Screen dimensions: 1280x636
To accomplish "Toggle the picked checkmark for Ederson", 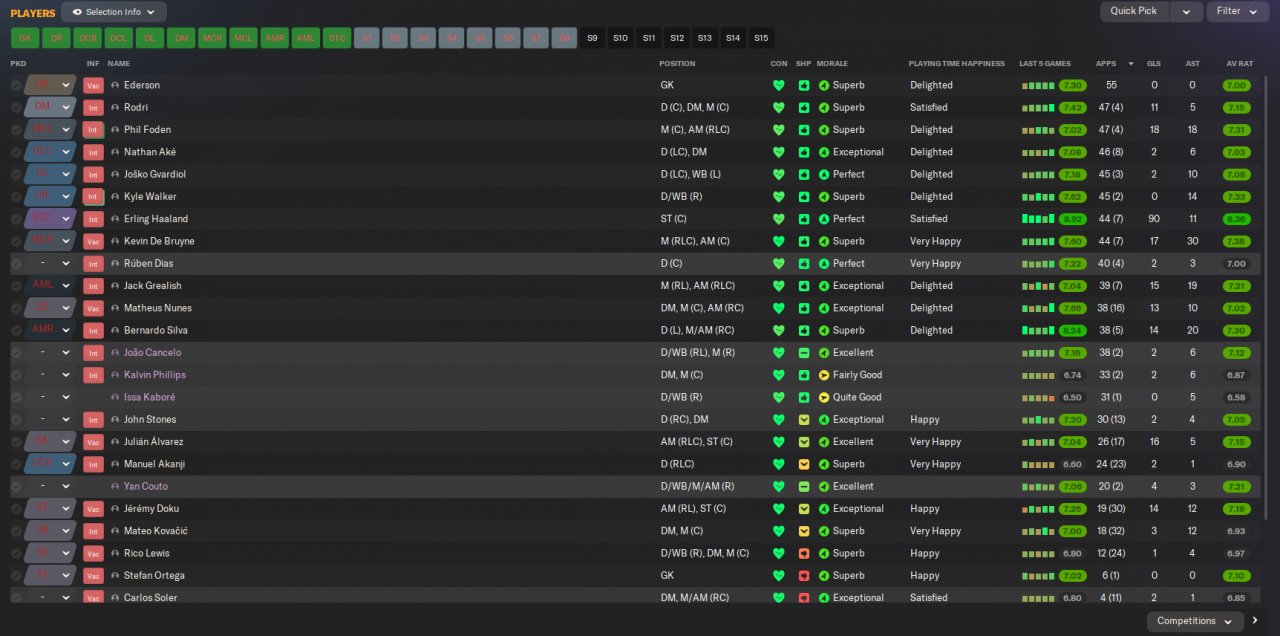I will coord(16,85).
